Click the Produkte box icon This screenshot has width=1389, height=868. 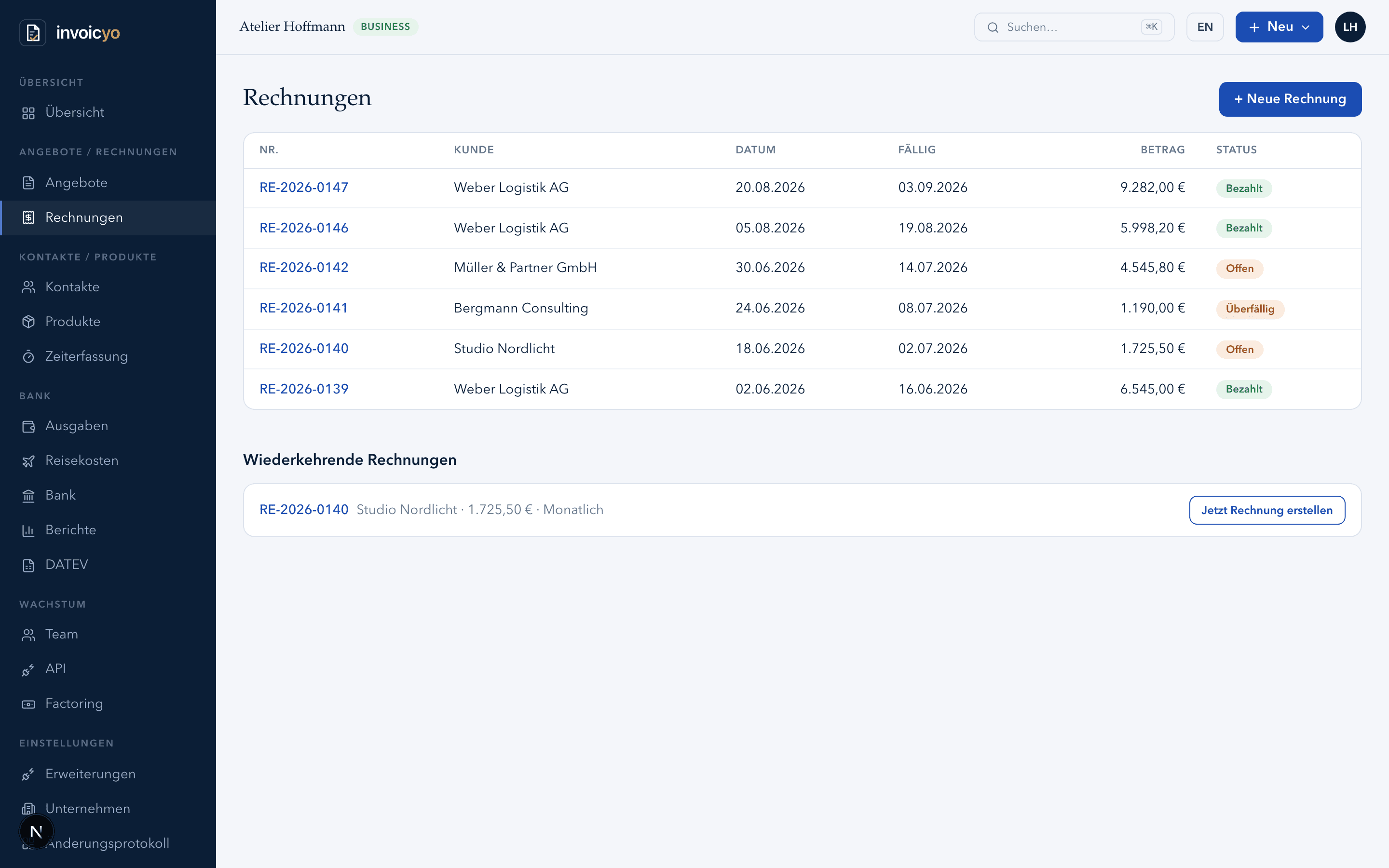29,322
